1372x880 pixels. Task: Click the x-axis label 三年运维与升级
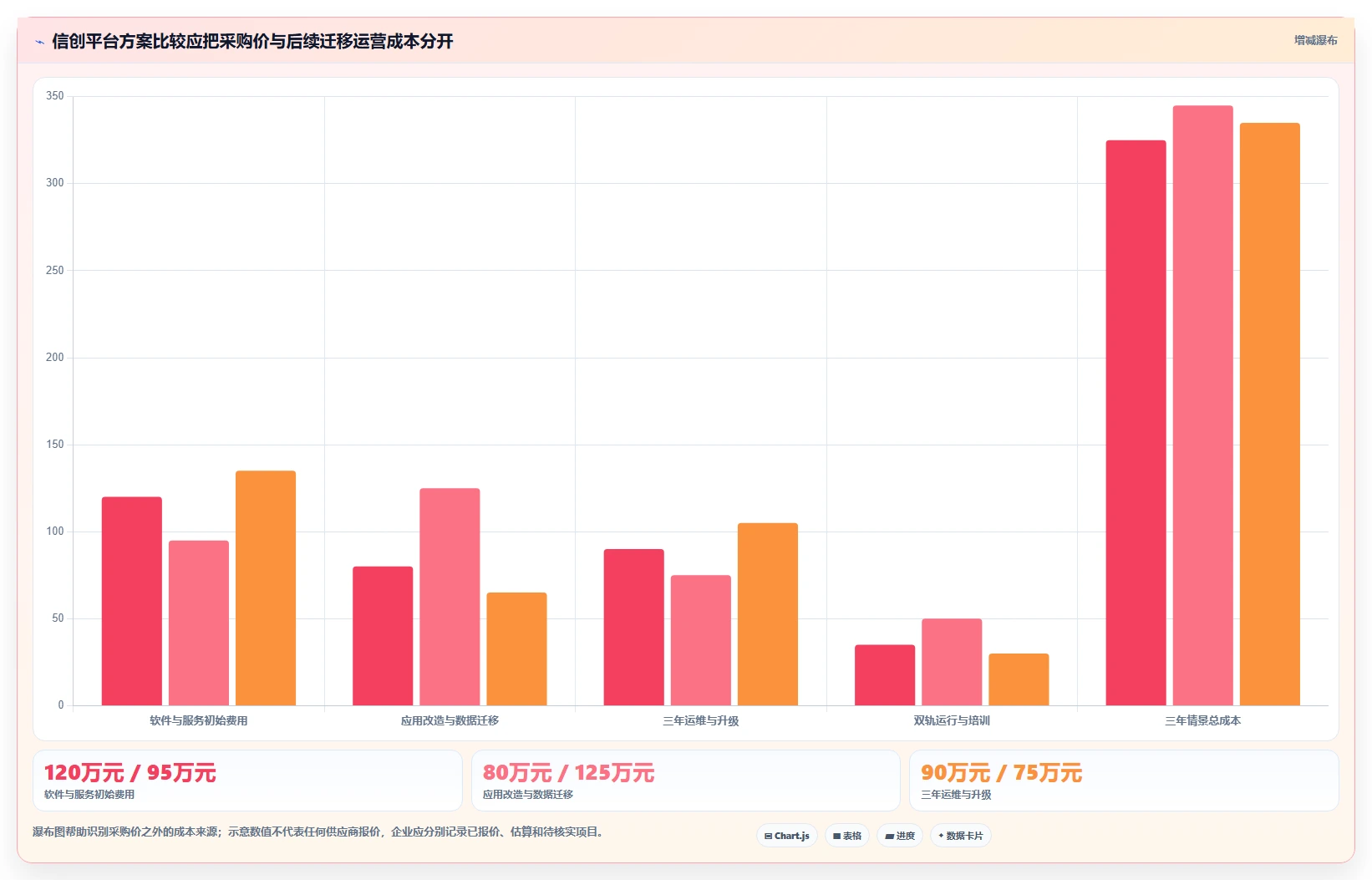[701, 720]
